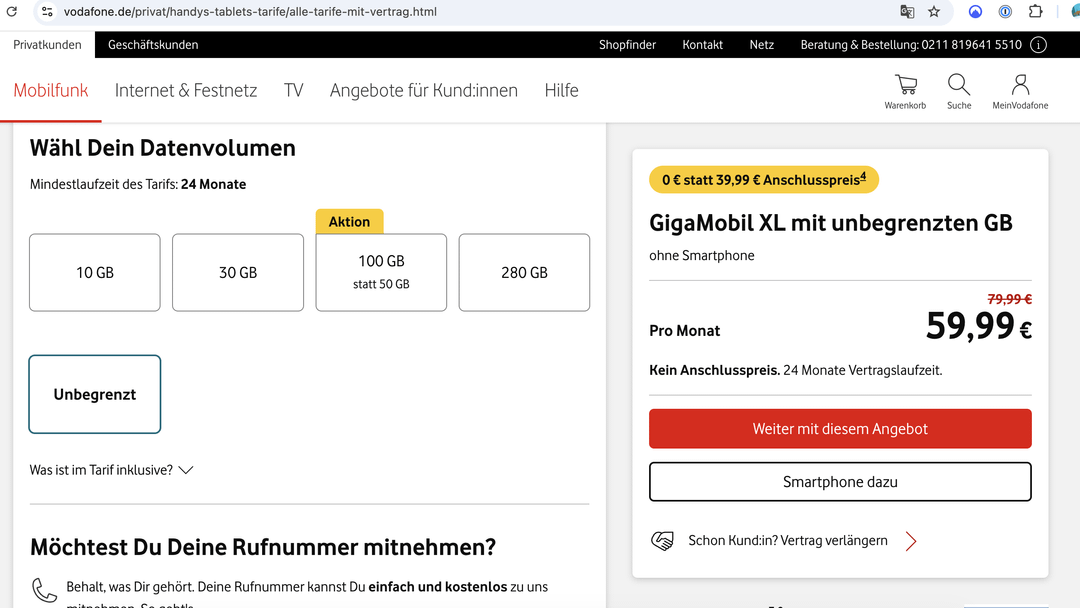Click the info icon beside phone number

(x=1038, y=45)
